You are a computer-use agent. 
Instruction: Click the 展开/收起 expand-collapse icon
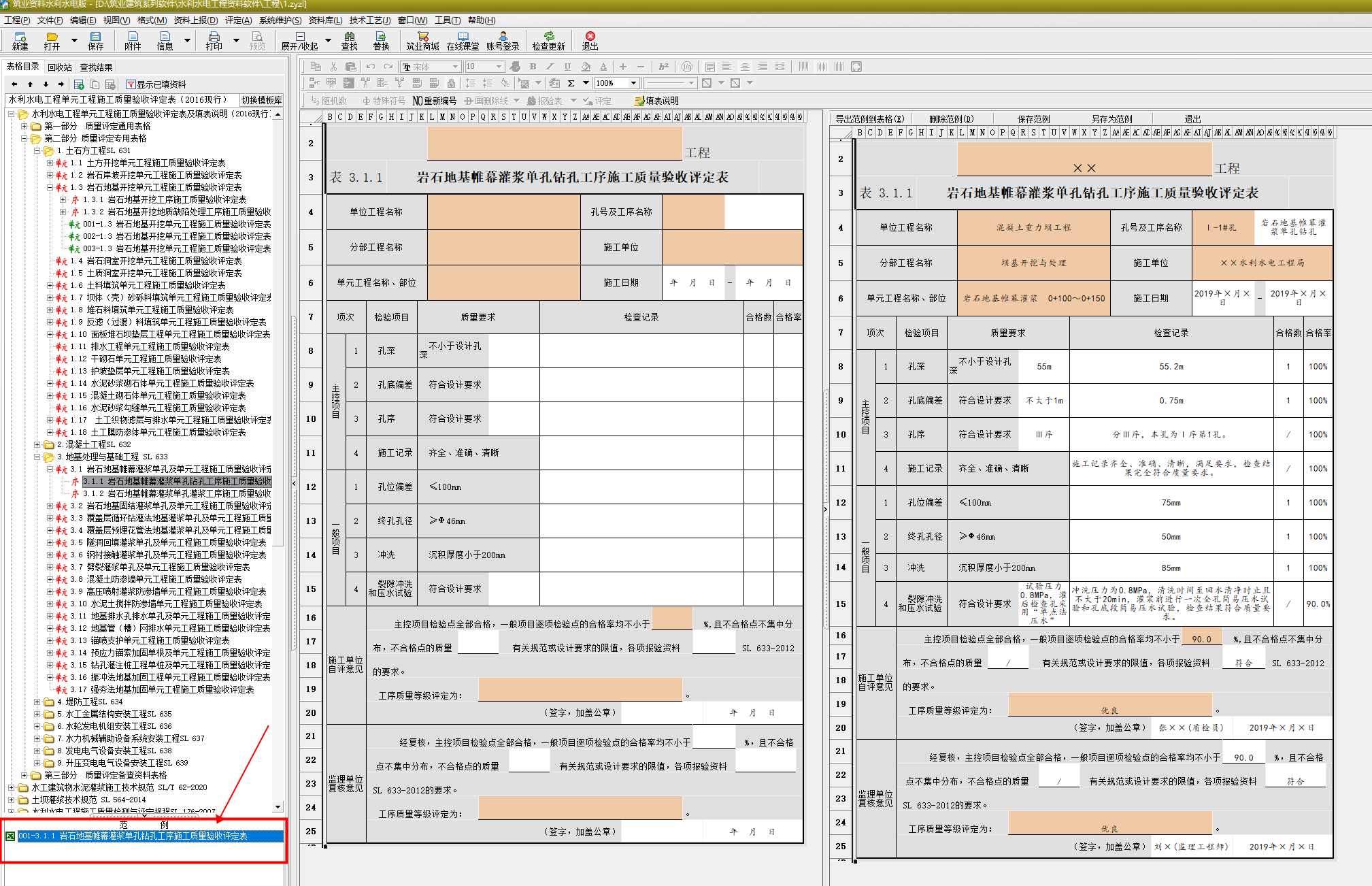tap(299, 41)
